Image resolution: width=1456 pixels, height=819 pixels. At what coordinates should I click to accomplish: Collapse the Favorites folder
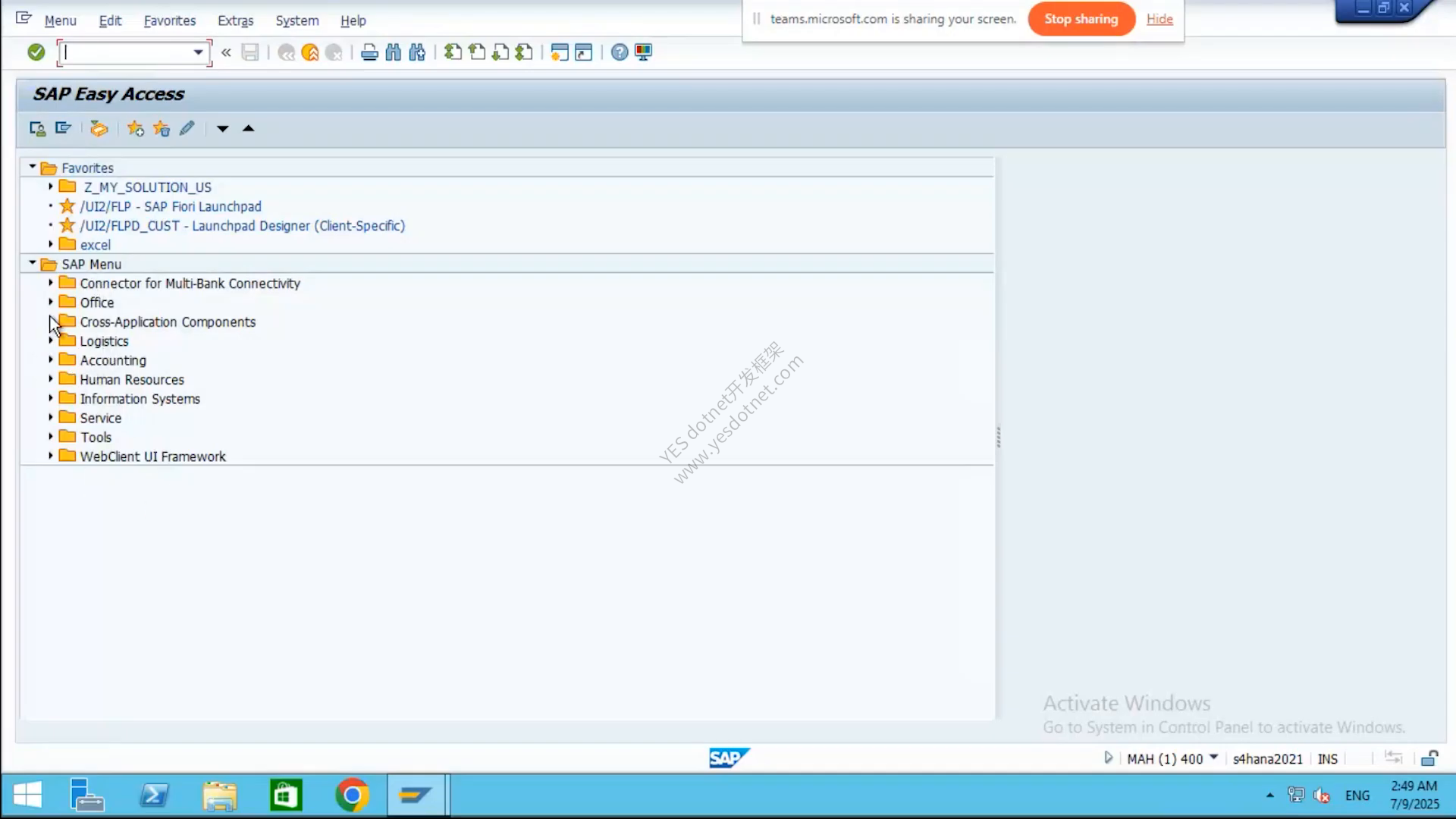point(33,167)
